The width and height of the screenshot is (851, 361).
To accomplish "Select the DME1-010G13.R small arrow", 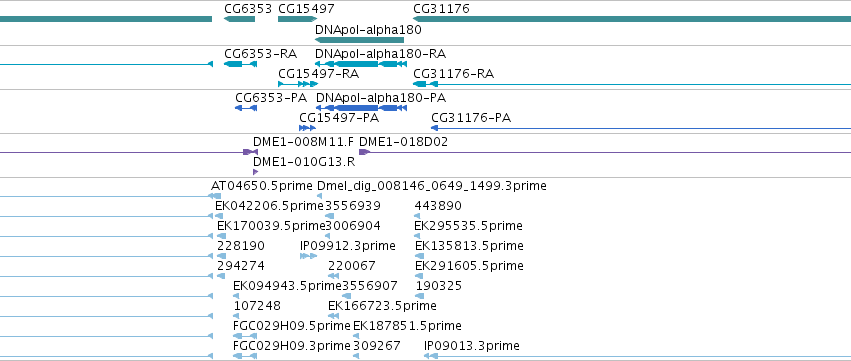I will 255,172.
